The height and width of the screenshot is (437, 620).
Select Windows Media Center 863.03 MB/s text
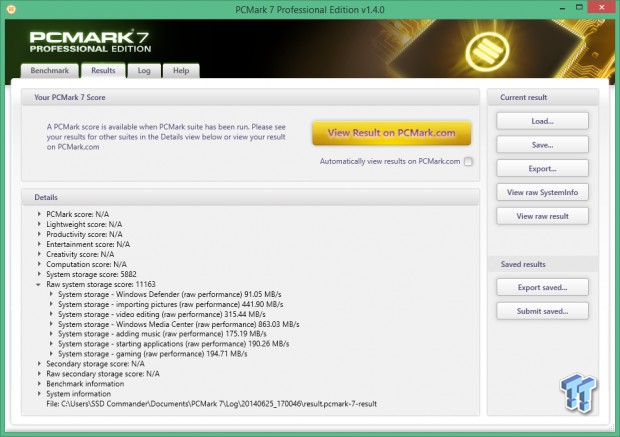coord(179,324)
